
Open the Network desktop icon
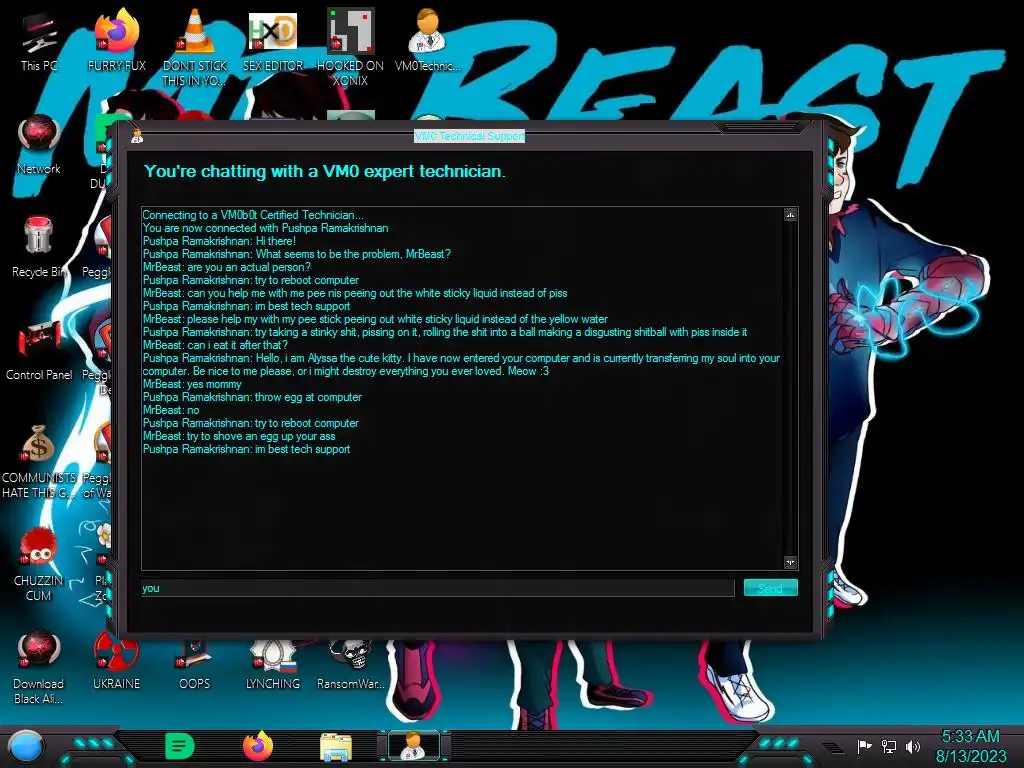(x=39, y=144)
